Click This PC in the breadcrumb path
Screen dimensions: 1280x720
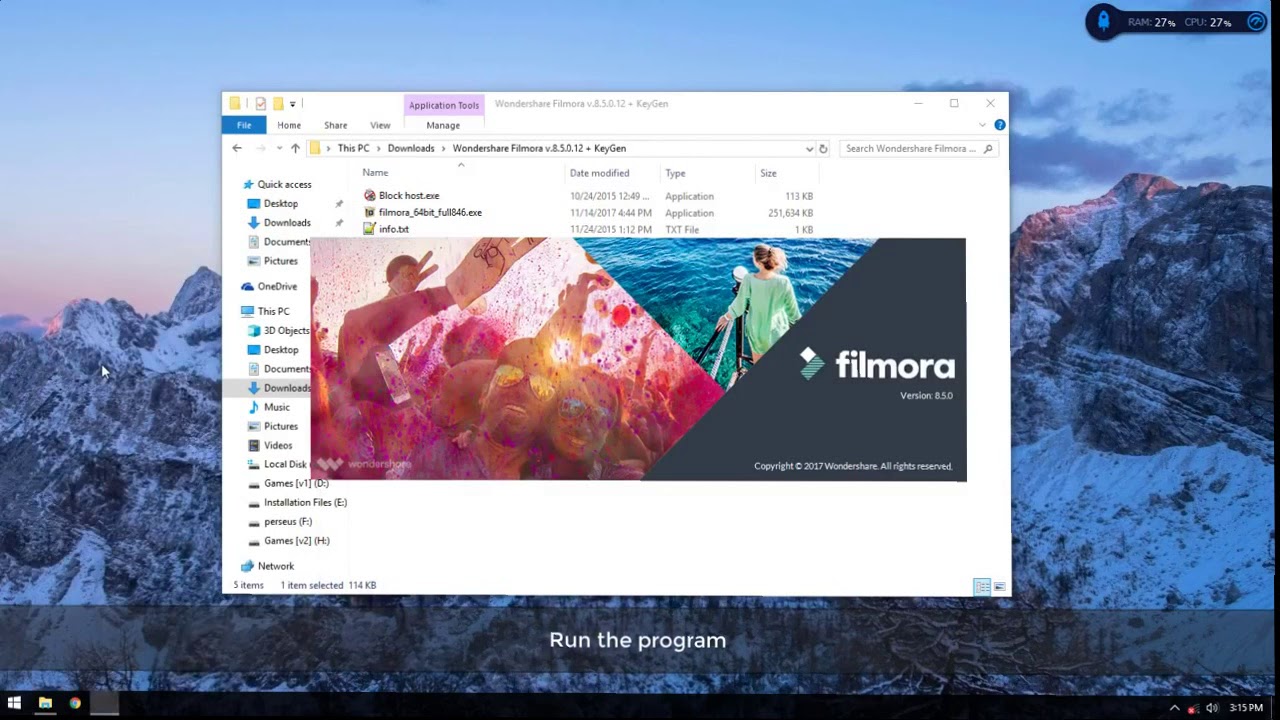pyautogui.click(x=353, y=148)
